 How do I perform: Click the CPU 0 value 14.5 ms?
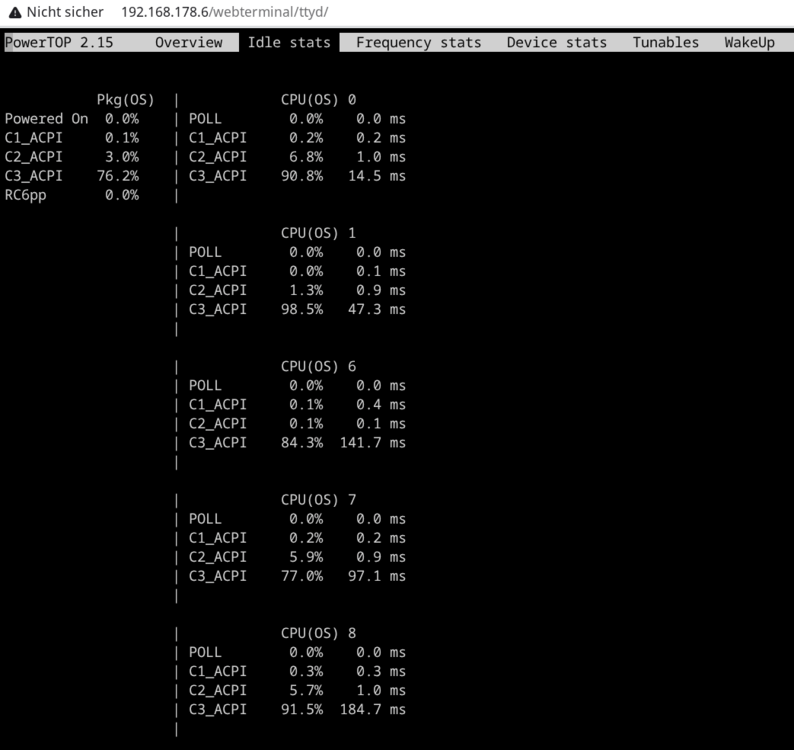[377, 176]
